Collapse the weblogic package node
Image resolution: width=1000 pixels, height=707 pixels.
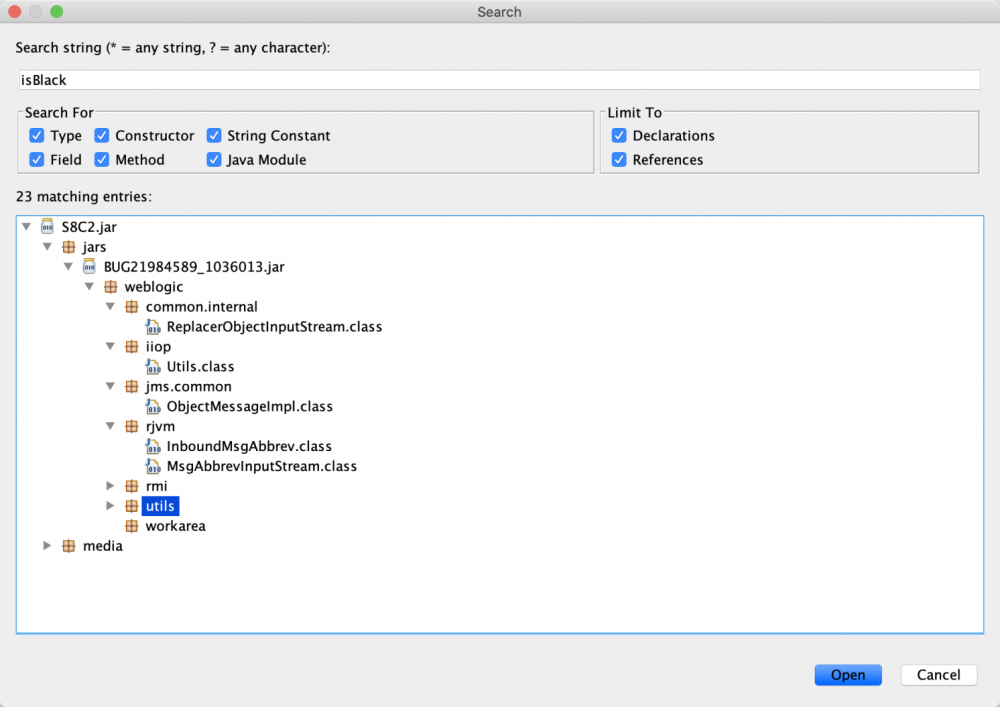click(89, 286)
